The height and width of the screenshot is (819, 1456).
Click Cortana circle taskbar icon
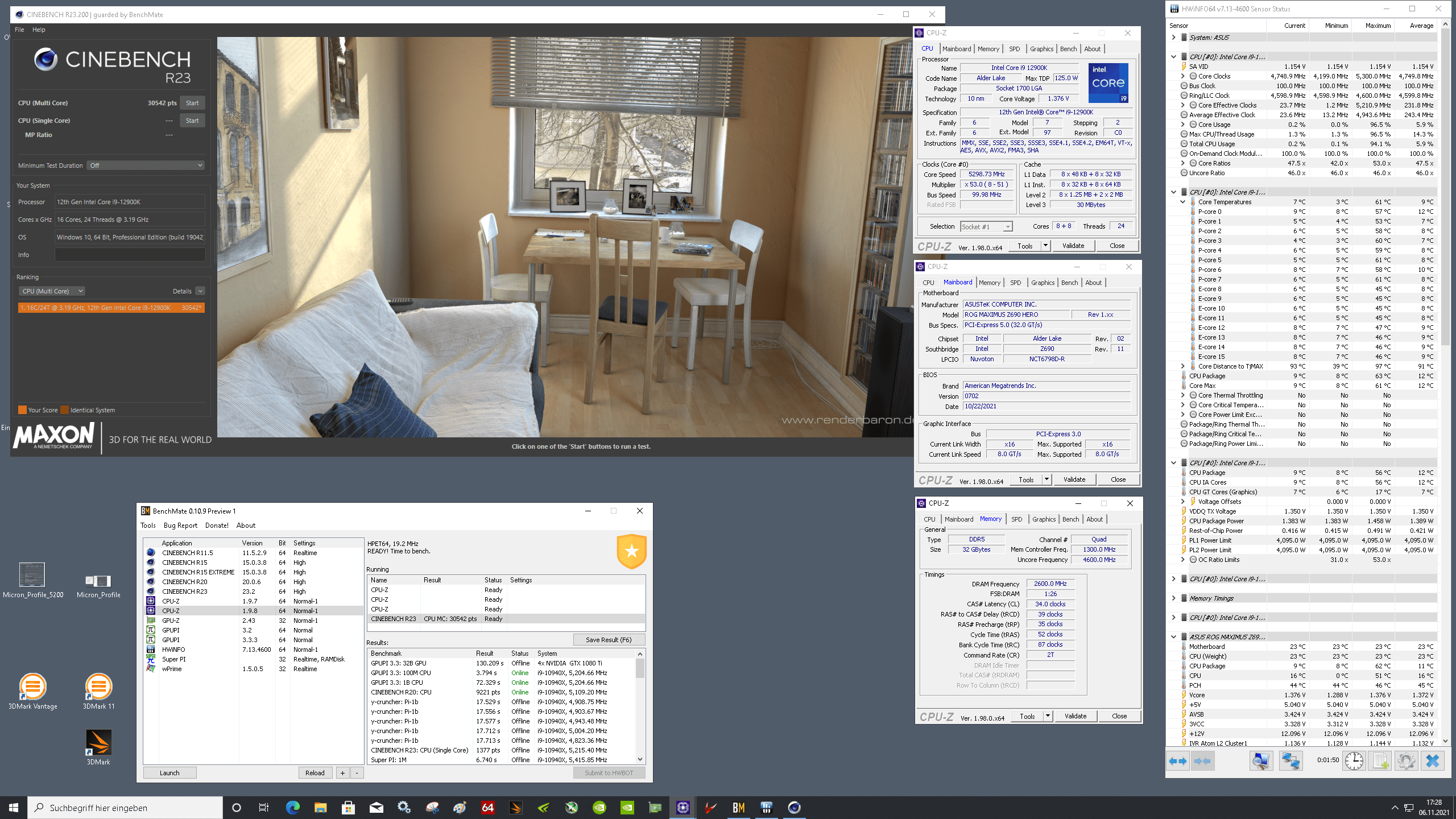pos(237,808)
